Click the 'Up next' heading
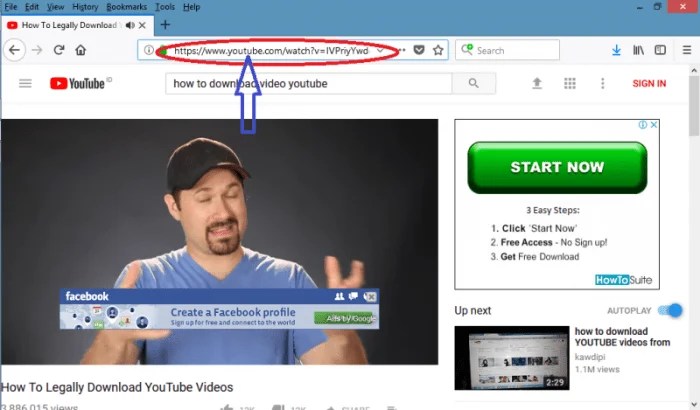The height and width of the screenshot is (410, 700). [472, 310]
